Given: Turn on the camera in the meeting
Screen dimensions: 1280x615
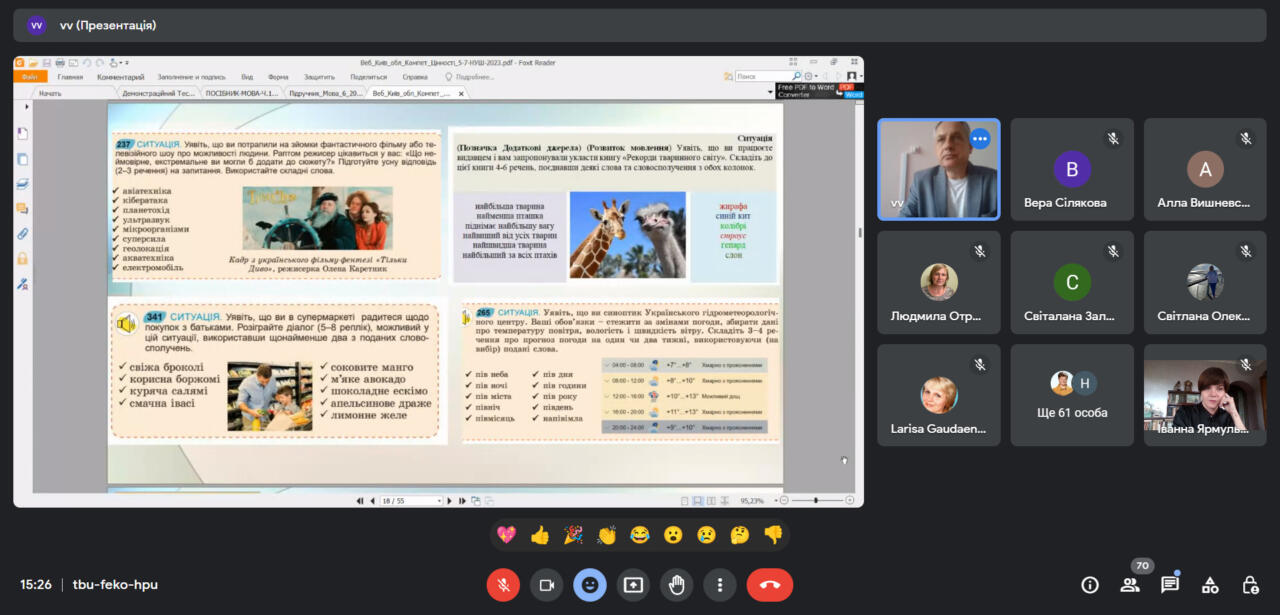Looking at the screenshot, I should click(x=546, y=585).
